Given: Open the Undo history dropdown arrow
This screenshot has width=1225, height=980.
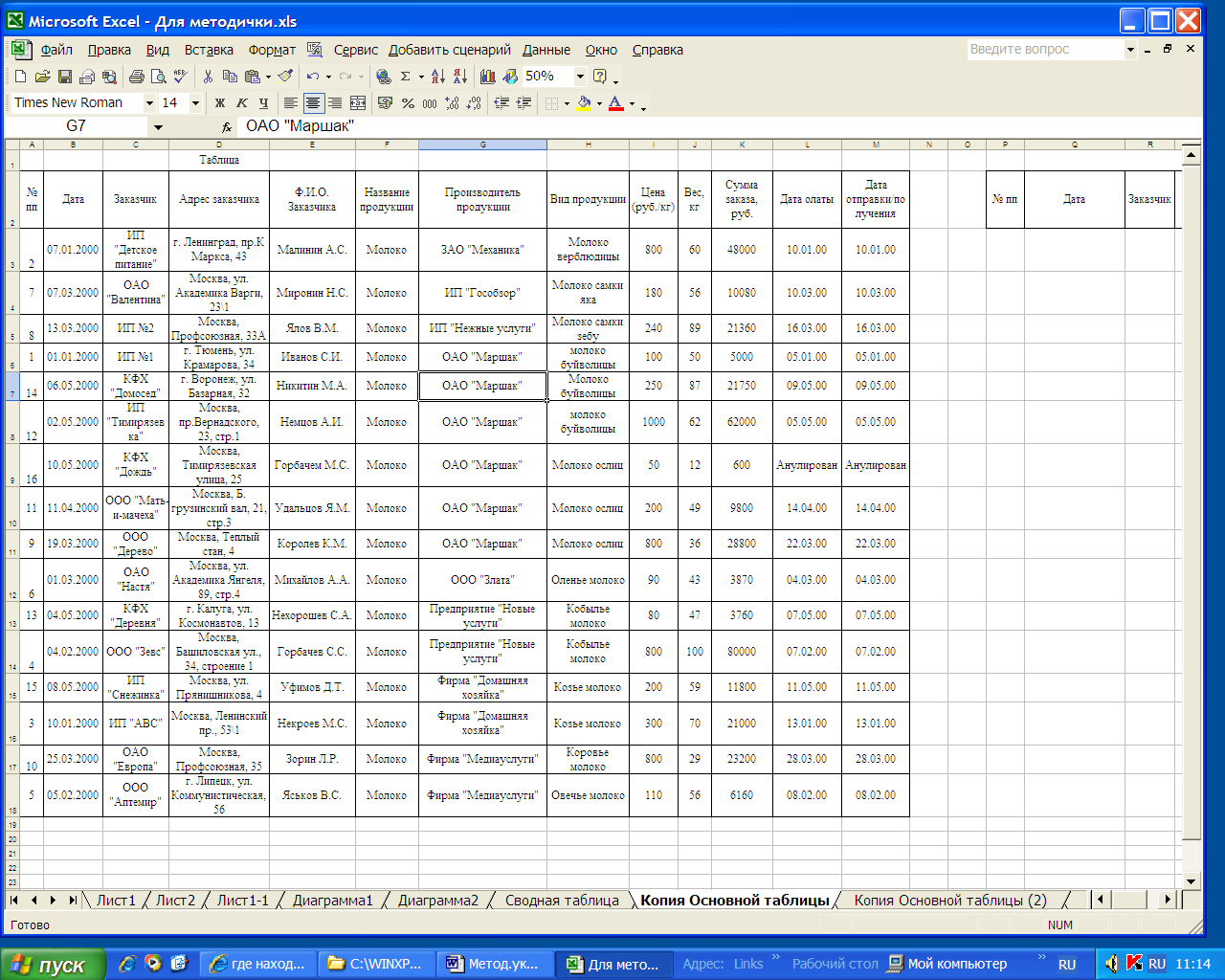Looking at the screenshot, I should (x=328, y=77).
